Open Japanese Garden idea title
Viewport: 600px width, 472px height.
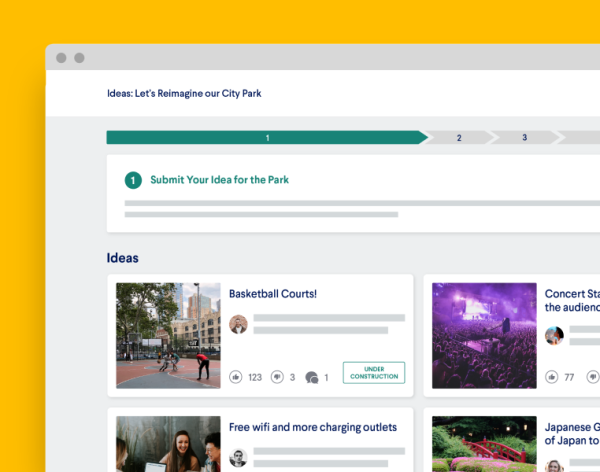pyautogui.click(x=572, y=434)
